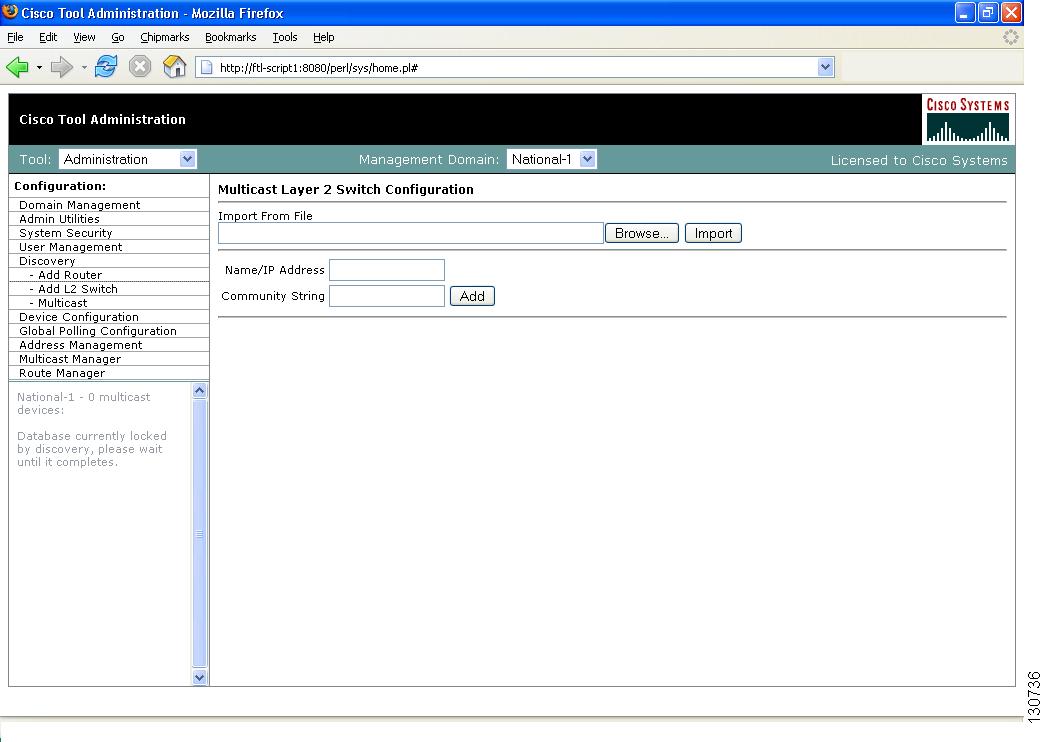Open Domain Management in the Configuration list
This screenshot has width=1044, height=742.
(79, 205)
